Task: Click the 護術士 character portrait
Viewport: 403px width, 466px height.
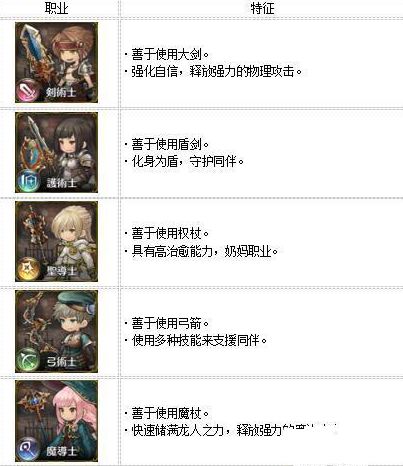Action: click(x=57, y=152)
